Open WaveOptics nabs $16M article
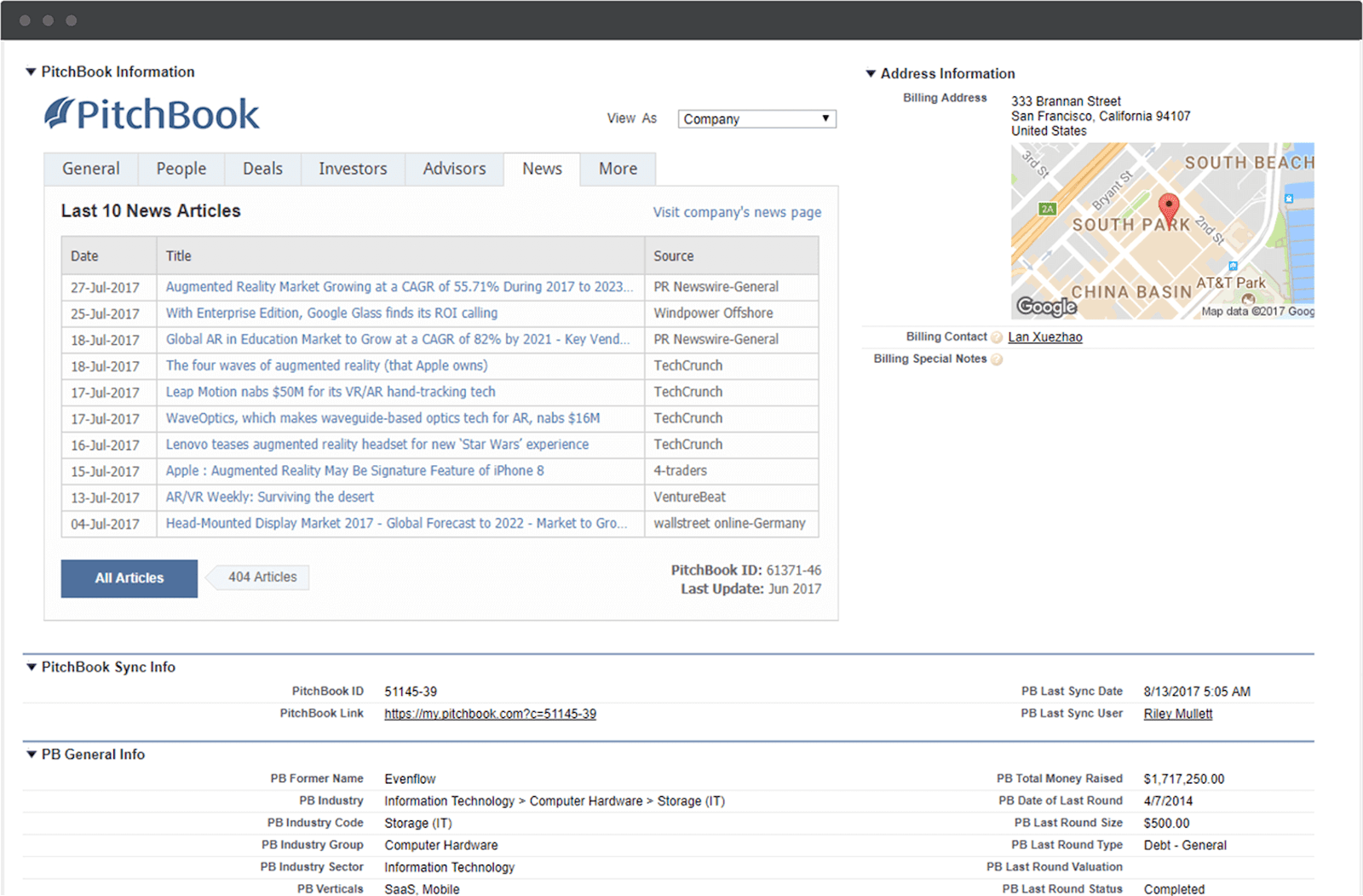This screenshot has width=1363, height=896. click(x=382, y=418)
